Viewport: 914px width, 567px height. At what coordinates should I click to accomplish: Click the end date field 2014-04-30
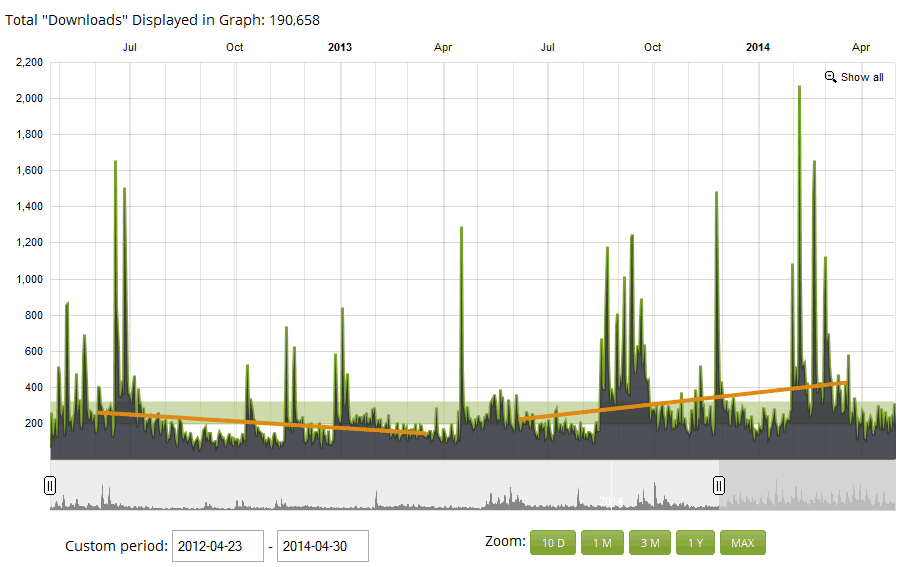click(x=322, y=546)
